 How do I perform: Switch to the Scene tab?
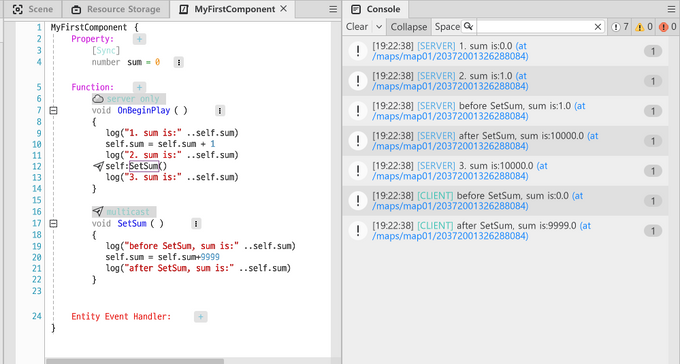click(x=33, y=9)
